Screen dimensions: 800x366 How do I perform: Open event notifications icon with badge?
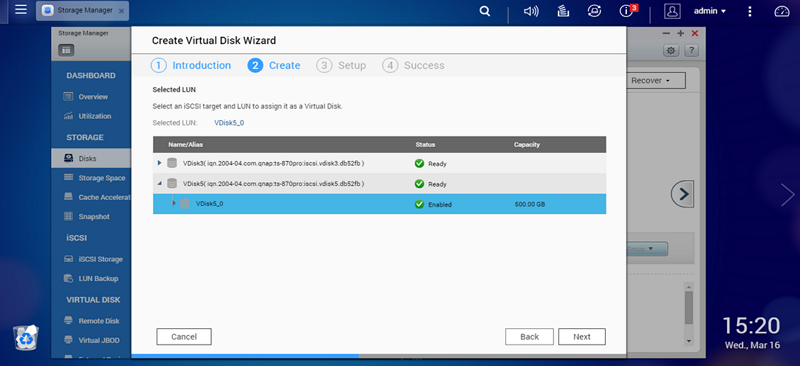[x=628, y=11]
